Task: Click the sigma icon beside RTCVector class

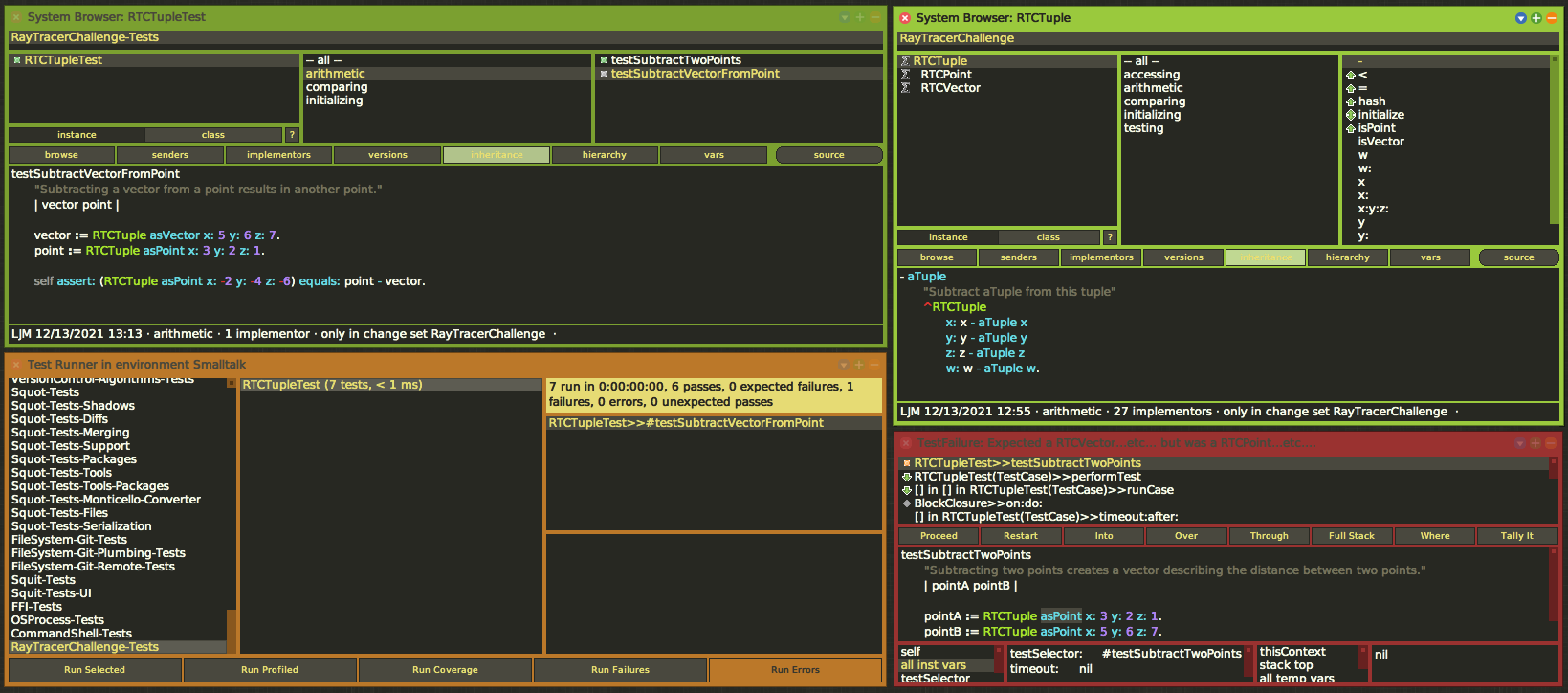Action: point(905,88)
